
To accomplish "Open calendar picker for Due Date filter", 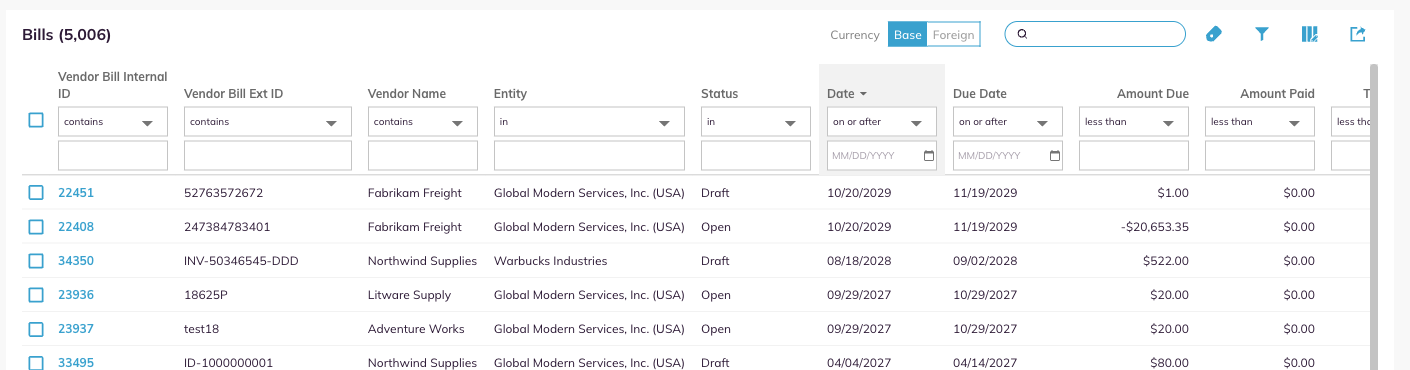I will pos(1055,156).
